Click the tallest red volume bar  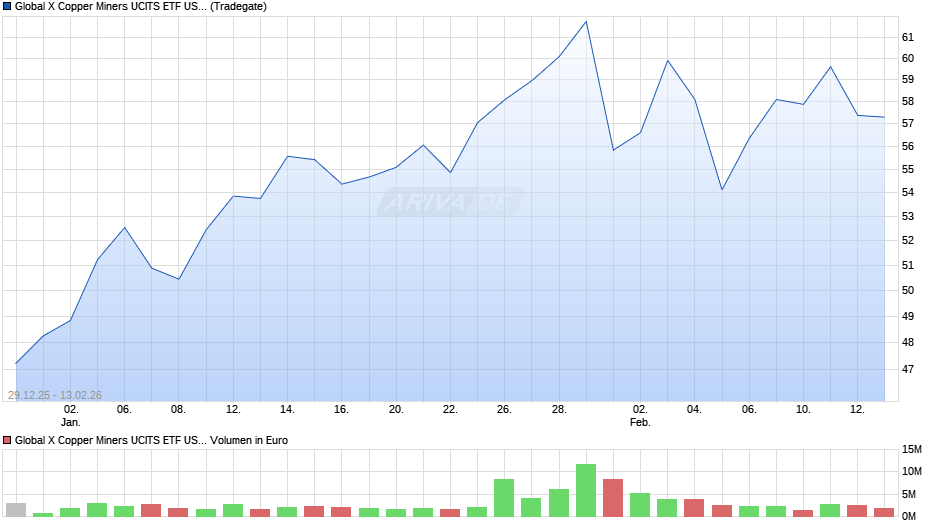(613, 498)
